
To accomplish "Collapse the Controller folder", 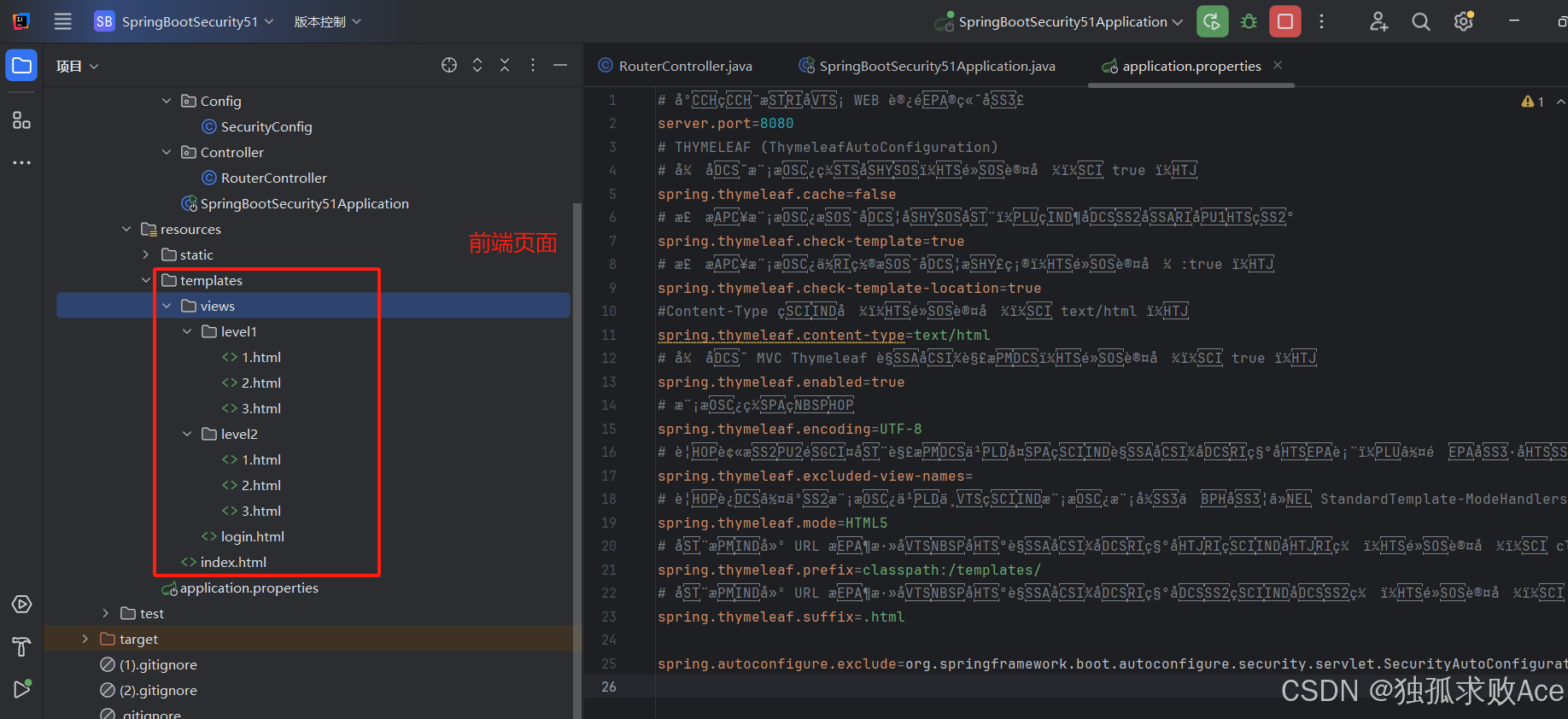I will pyautogui.click(x=167, y=152).
